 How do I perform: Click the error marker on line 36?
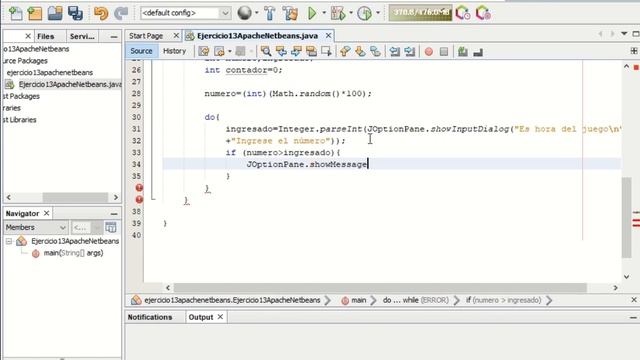[139, 188]
